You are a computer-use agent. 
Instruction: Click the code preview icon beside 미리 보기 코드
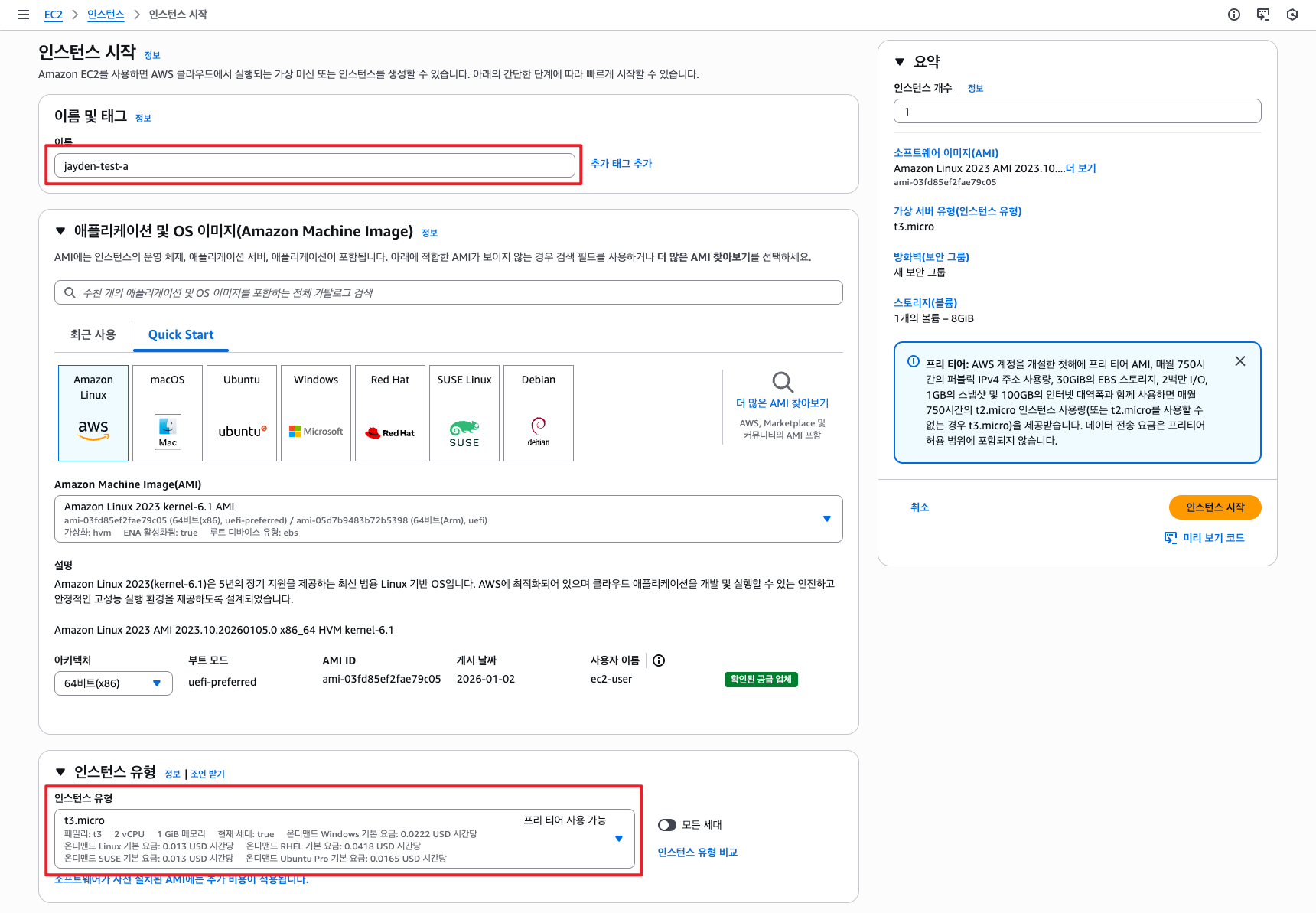click(x=1171, y=538)
